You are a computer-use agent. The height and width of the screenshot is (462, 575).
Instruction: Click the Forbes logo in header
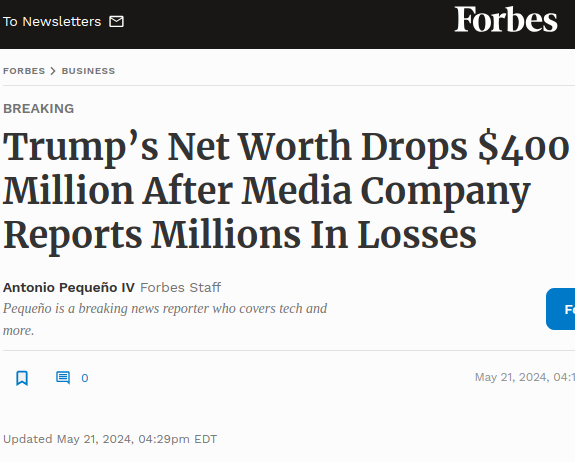pos(506,19)
